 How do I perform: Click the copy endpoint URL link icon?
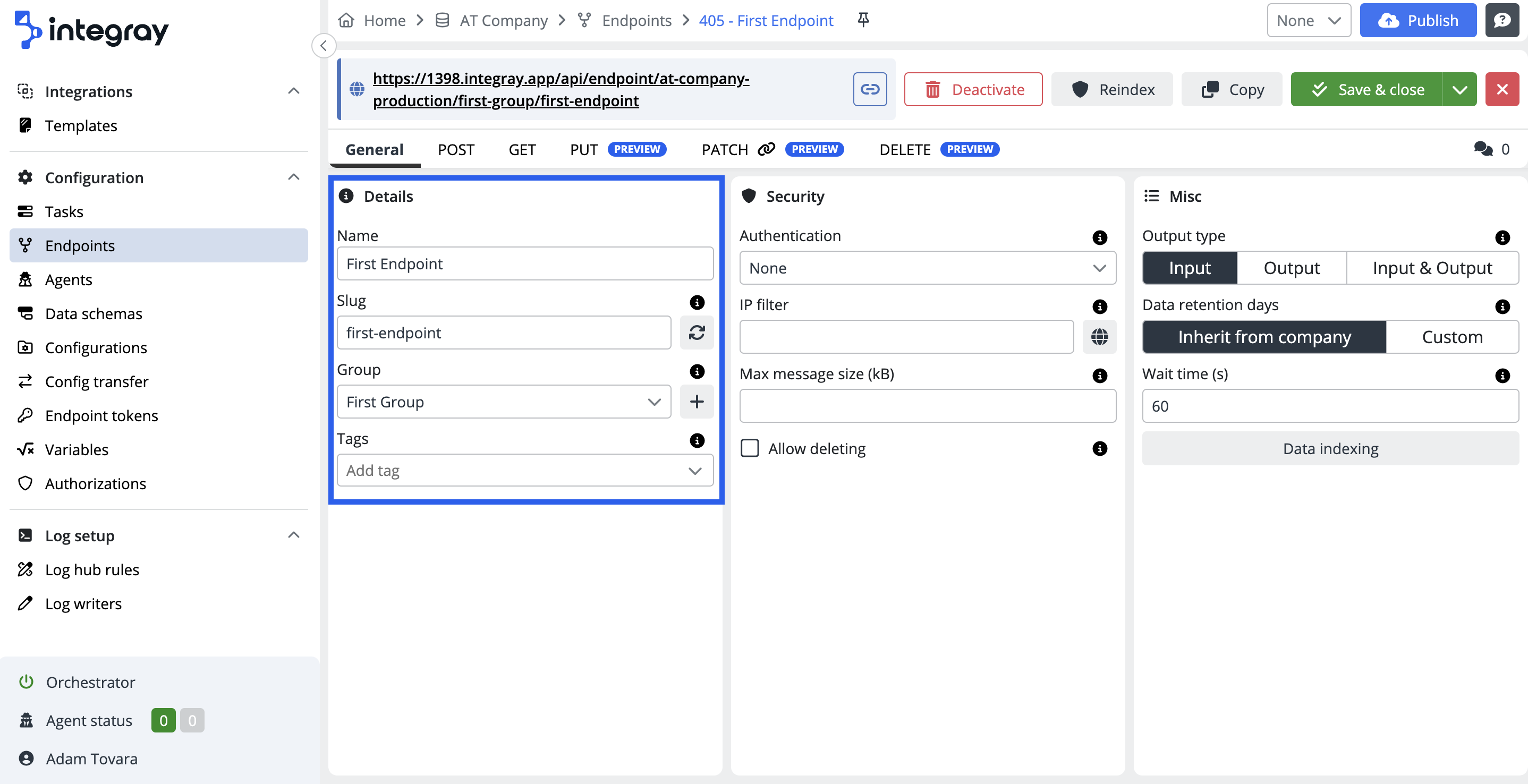pyautogui.click(x=870, y=90)
